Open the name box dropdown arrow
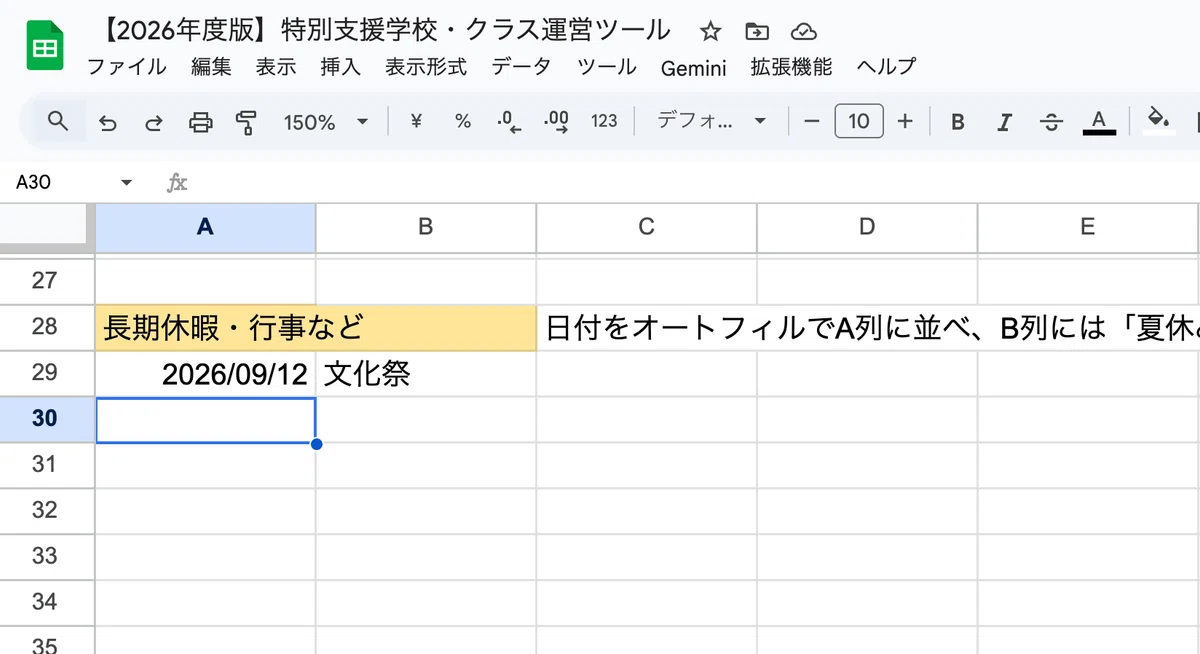Image resolution: width=1200 pixels, height=654 pixels. point(126,183)
